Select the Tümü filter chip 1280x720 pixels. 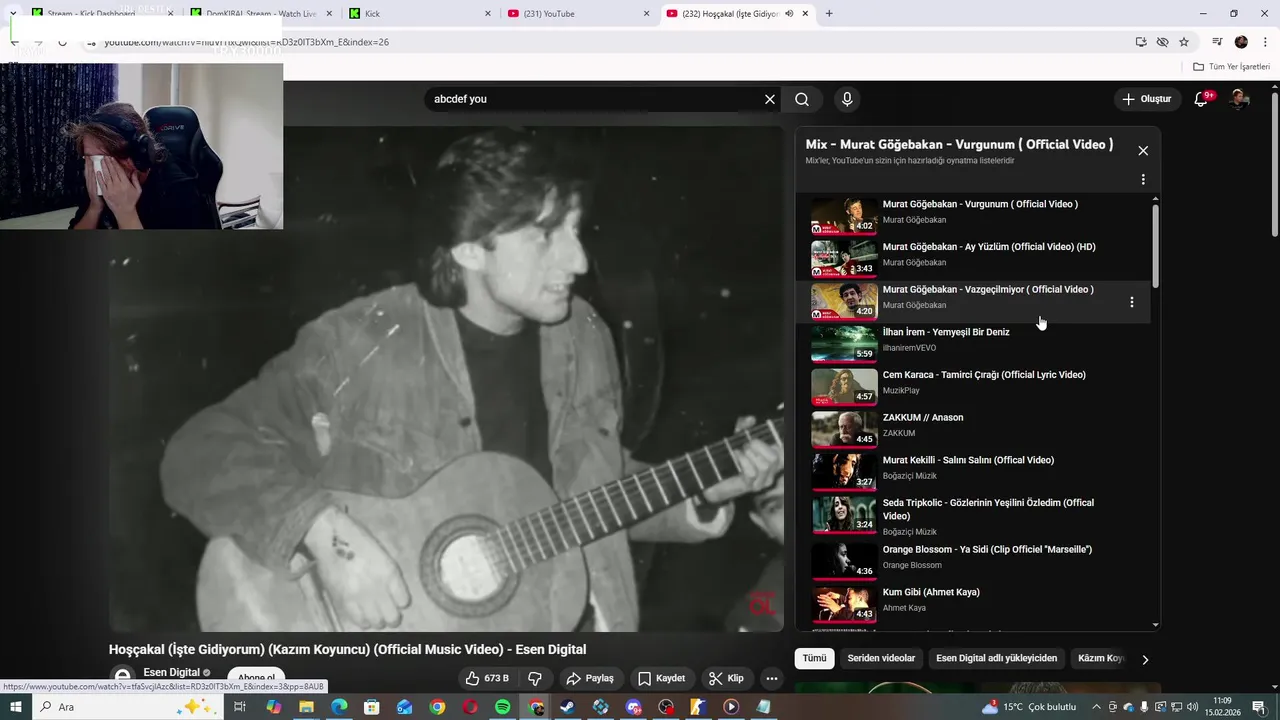[815, 659]
